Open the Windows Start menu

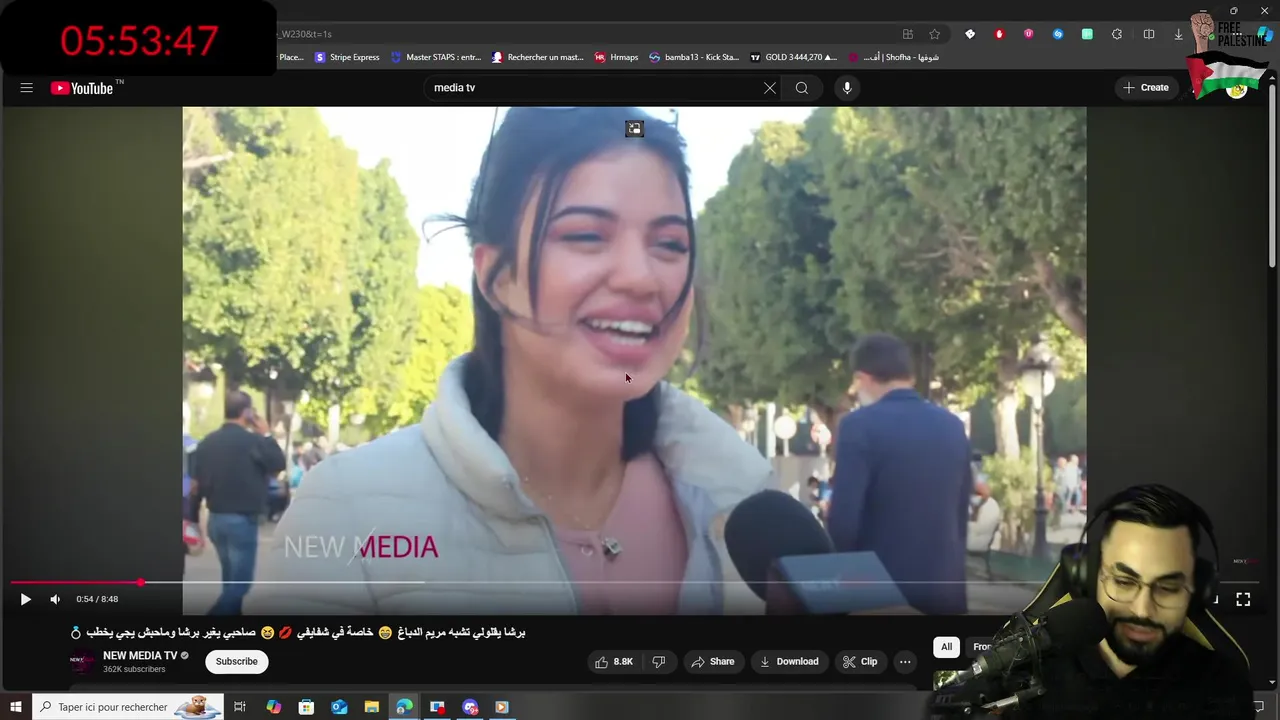(15, 707)
